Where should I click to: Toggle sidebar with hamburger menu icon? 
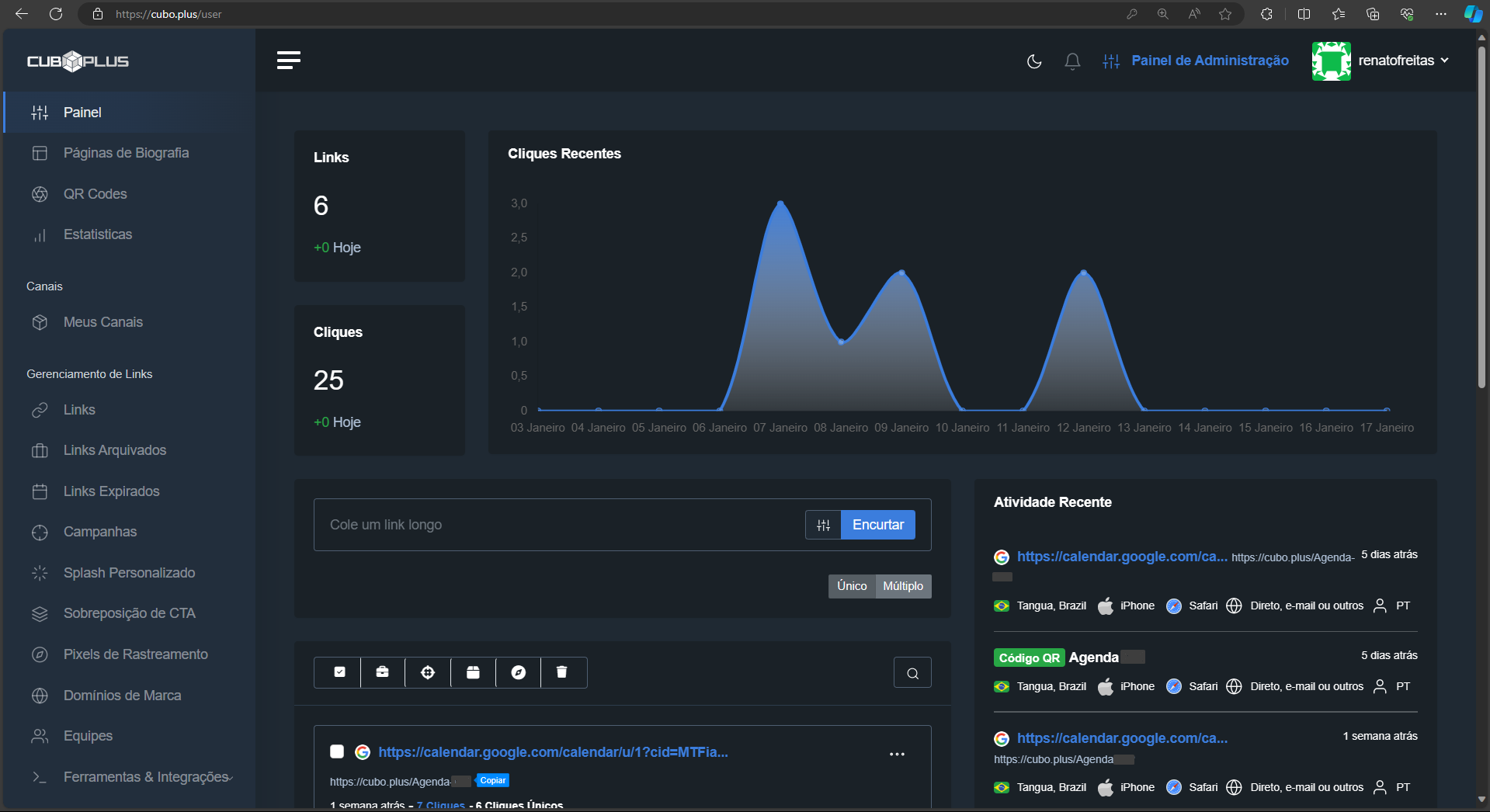pyautogui.click(x=289, y=61)
